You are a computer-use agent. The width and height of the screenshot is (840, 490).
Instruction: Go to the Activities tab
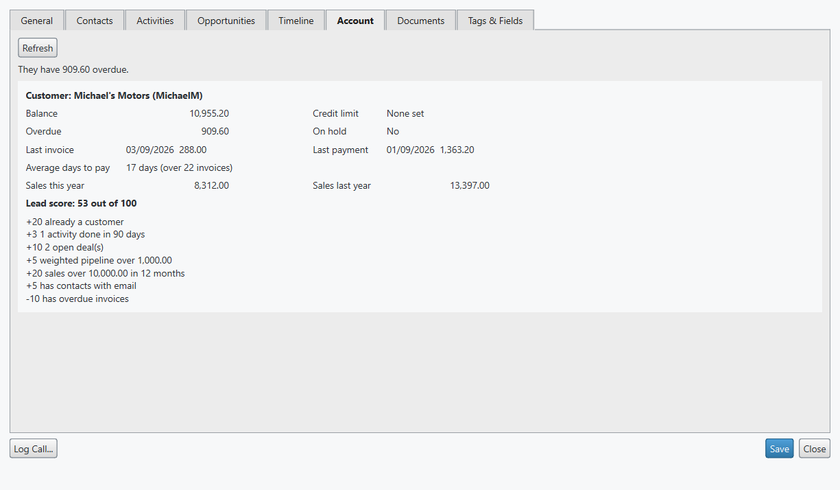[155, 20]
